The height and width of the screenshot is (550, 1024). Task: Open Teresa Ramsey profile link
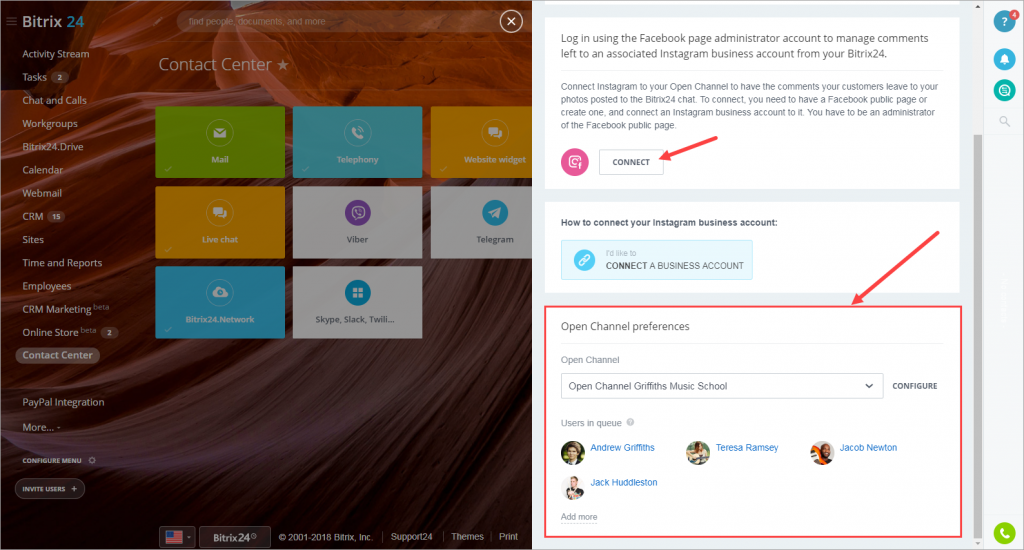[x=746, y=447]
